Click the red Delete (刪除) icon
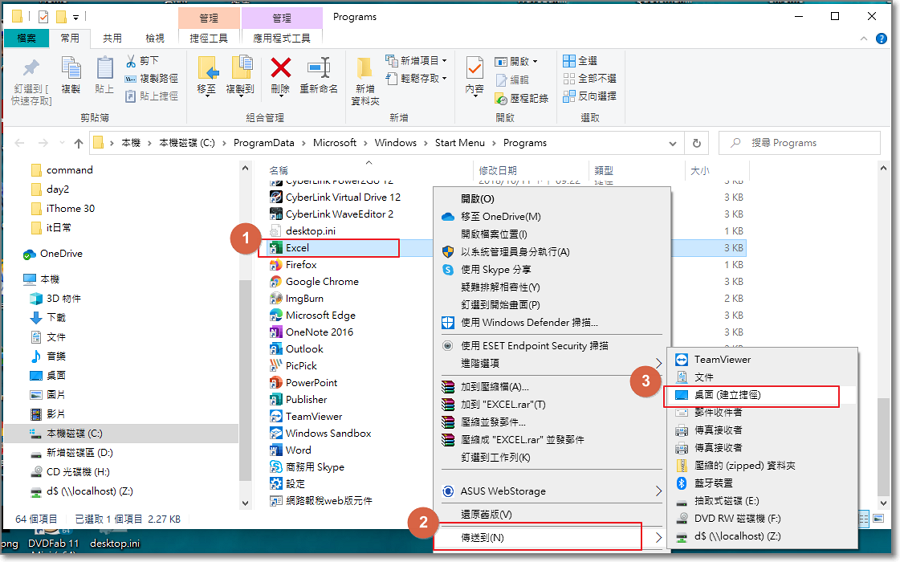 (281, 68)
